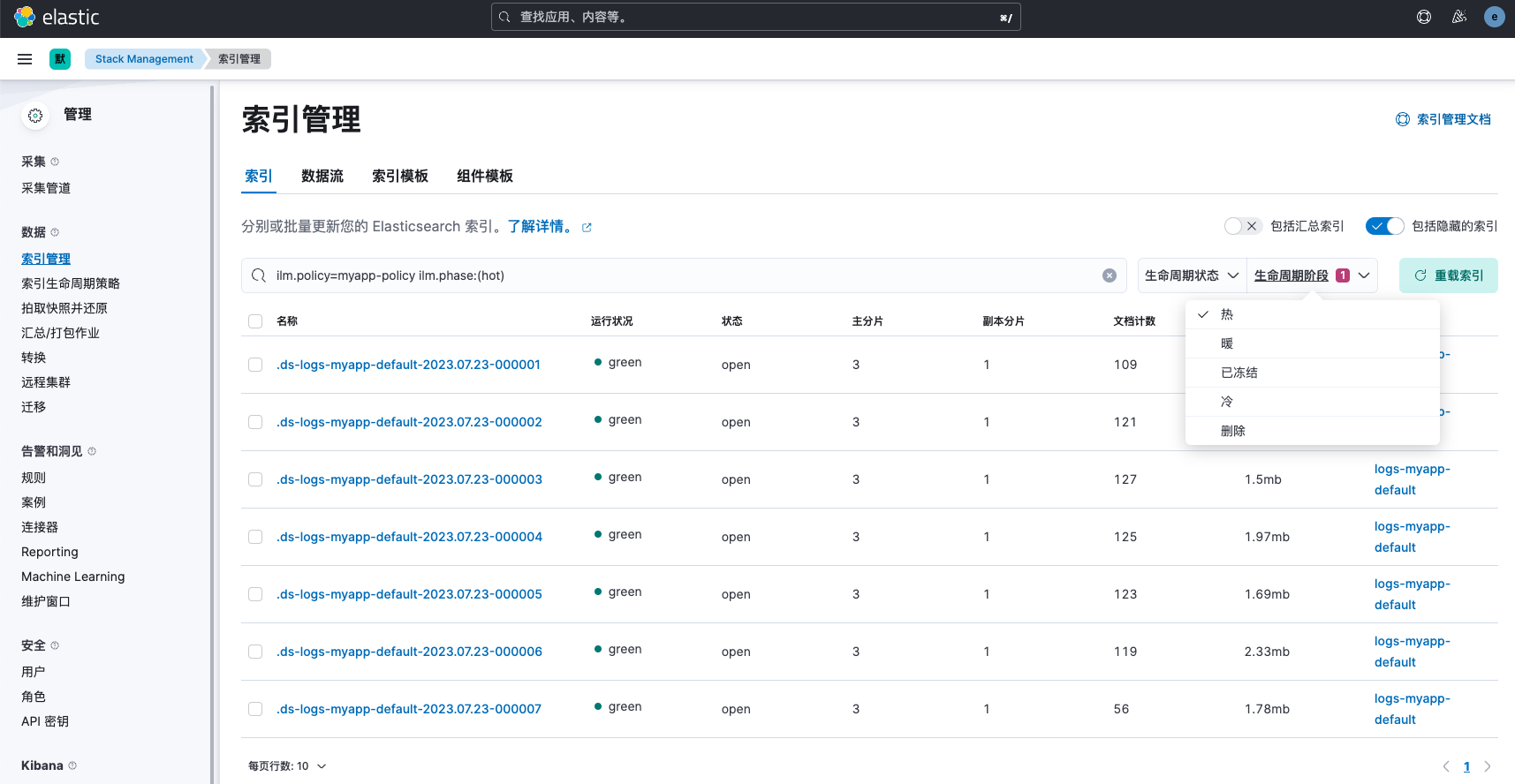Open Stack Management breadcrumb
Screen dimensions: 1515x784
coord(144,59)
